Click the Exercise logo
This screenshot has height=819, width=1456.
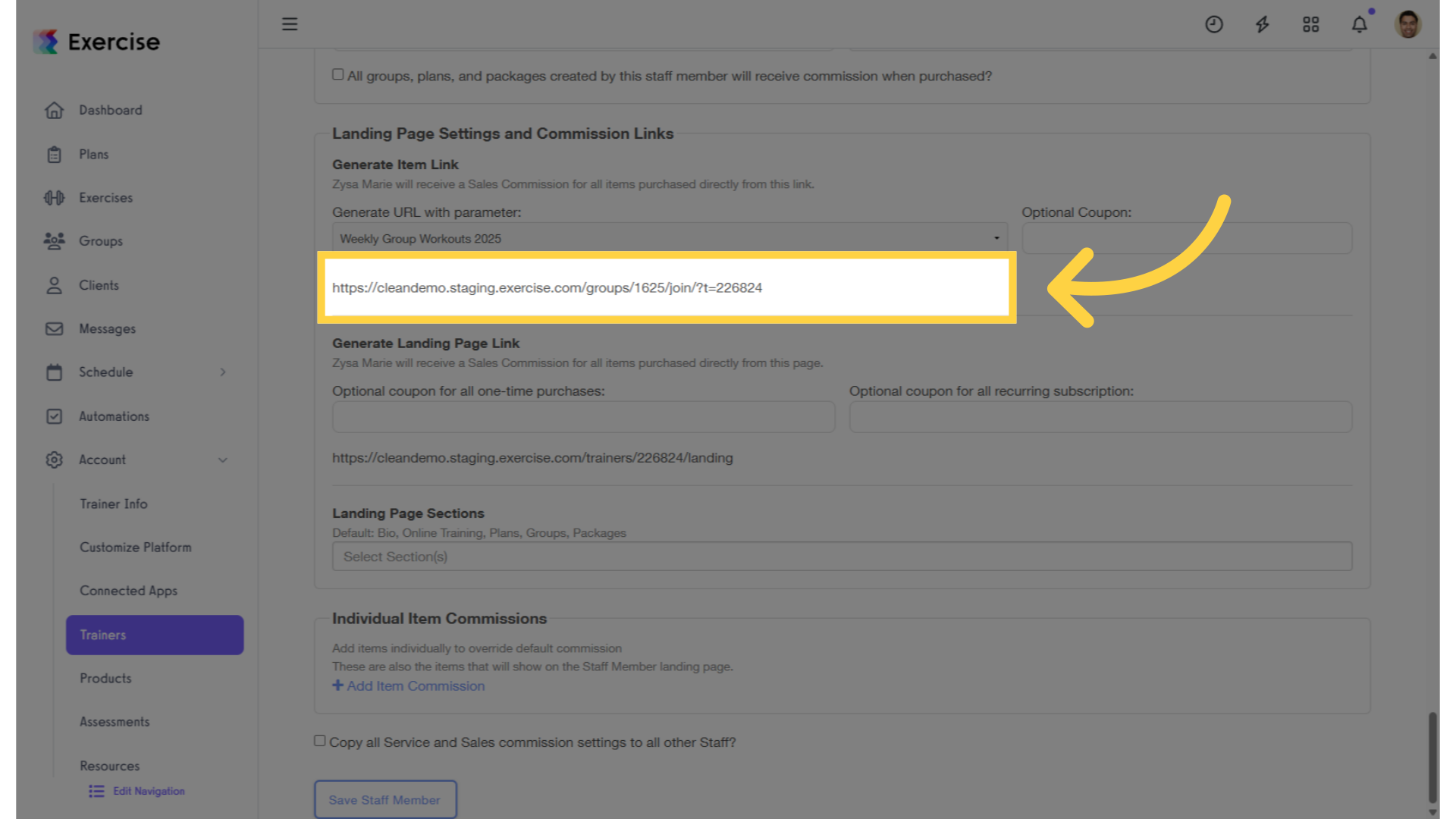pyautogui.click(x=97, y=42)
